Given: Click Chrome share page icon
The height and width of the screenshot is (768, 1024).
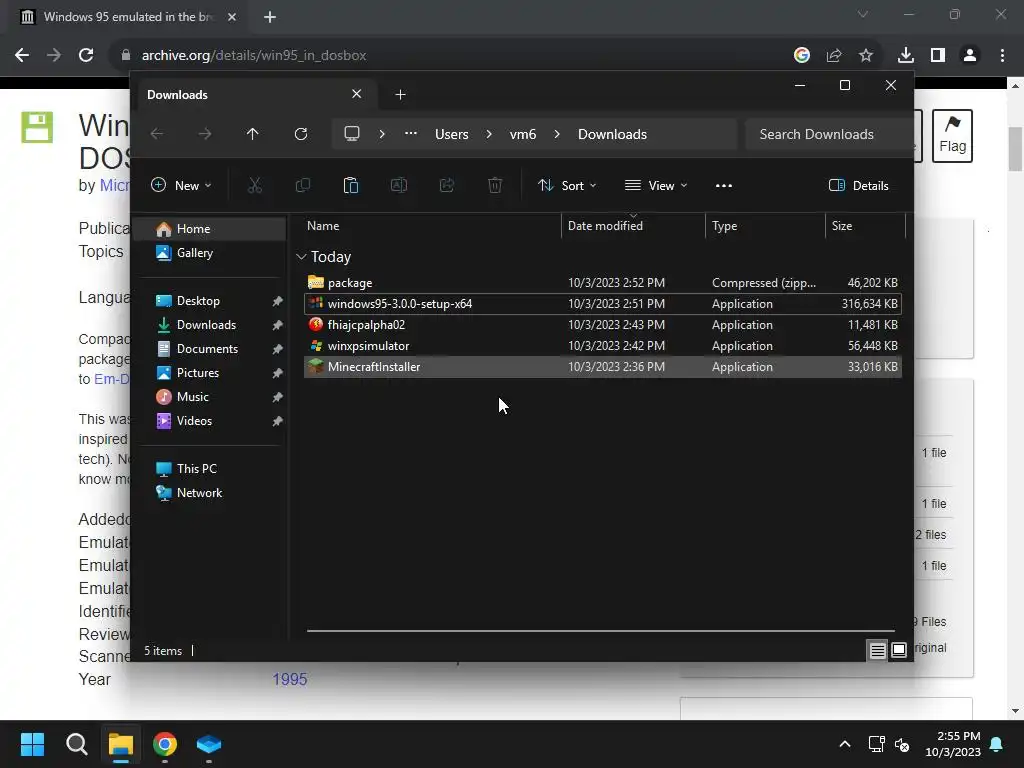Looking at the screenshot, I should [x=834, y=56].
